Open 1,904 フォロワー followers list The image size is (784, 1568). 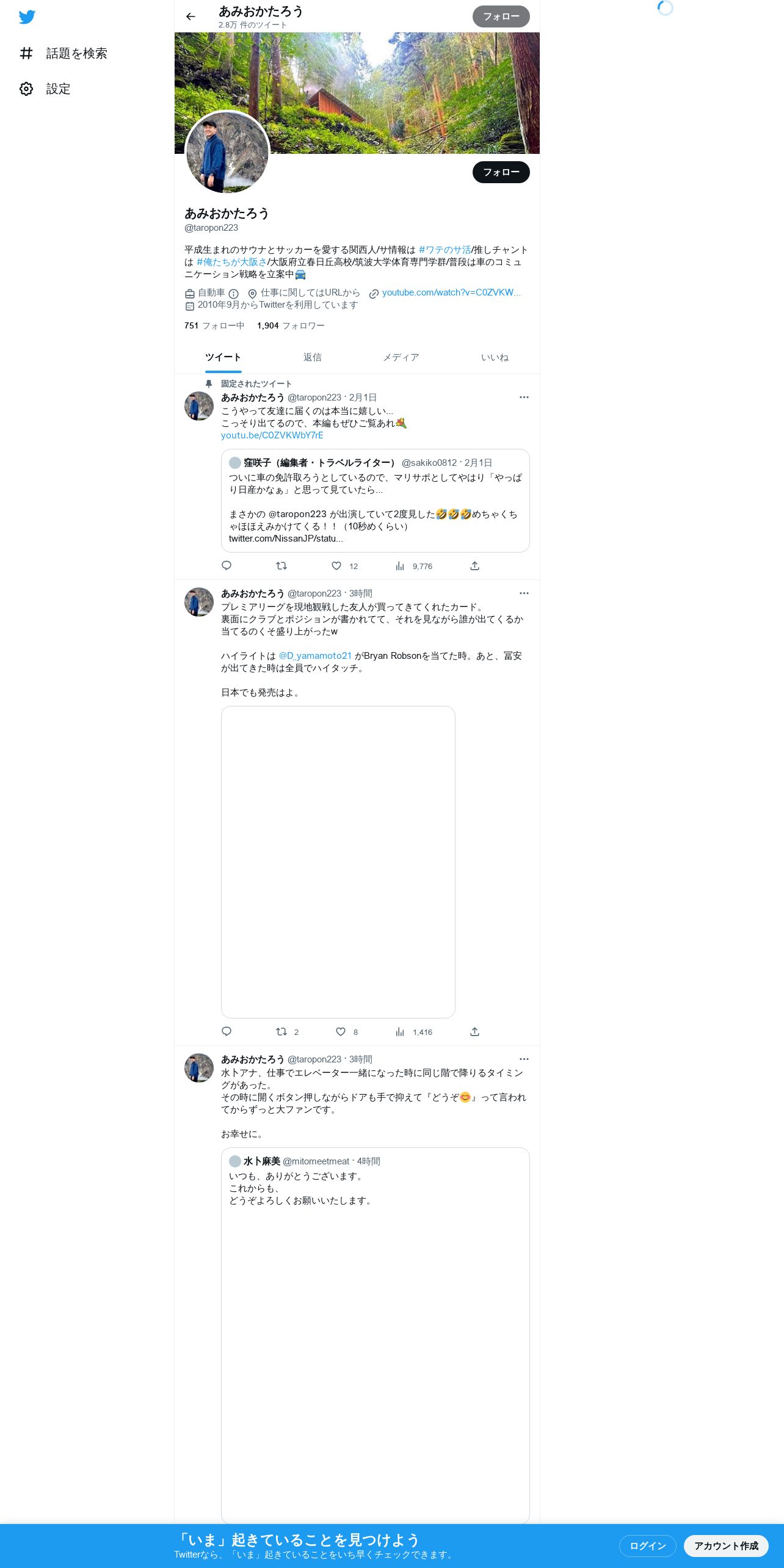291,325
